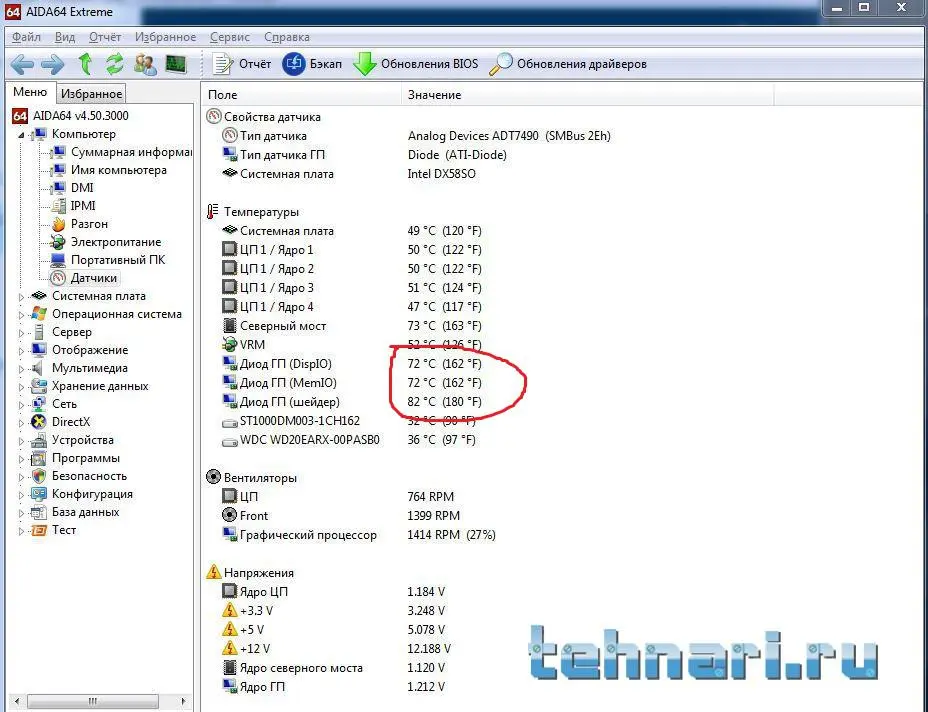This screenshot has width=928, height=712.
Task: Open the users toolbar icon
Action: [145, 64]
